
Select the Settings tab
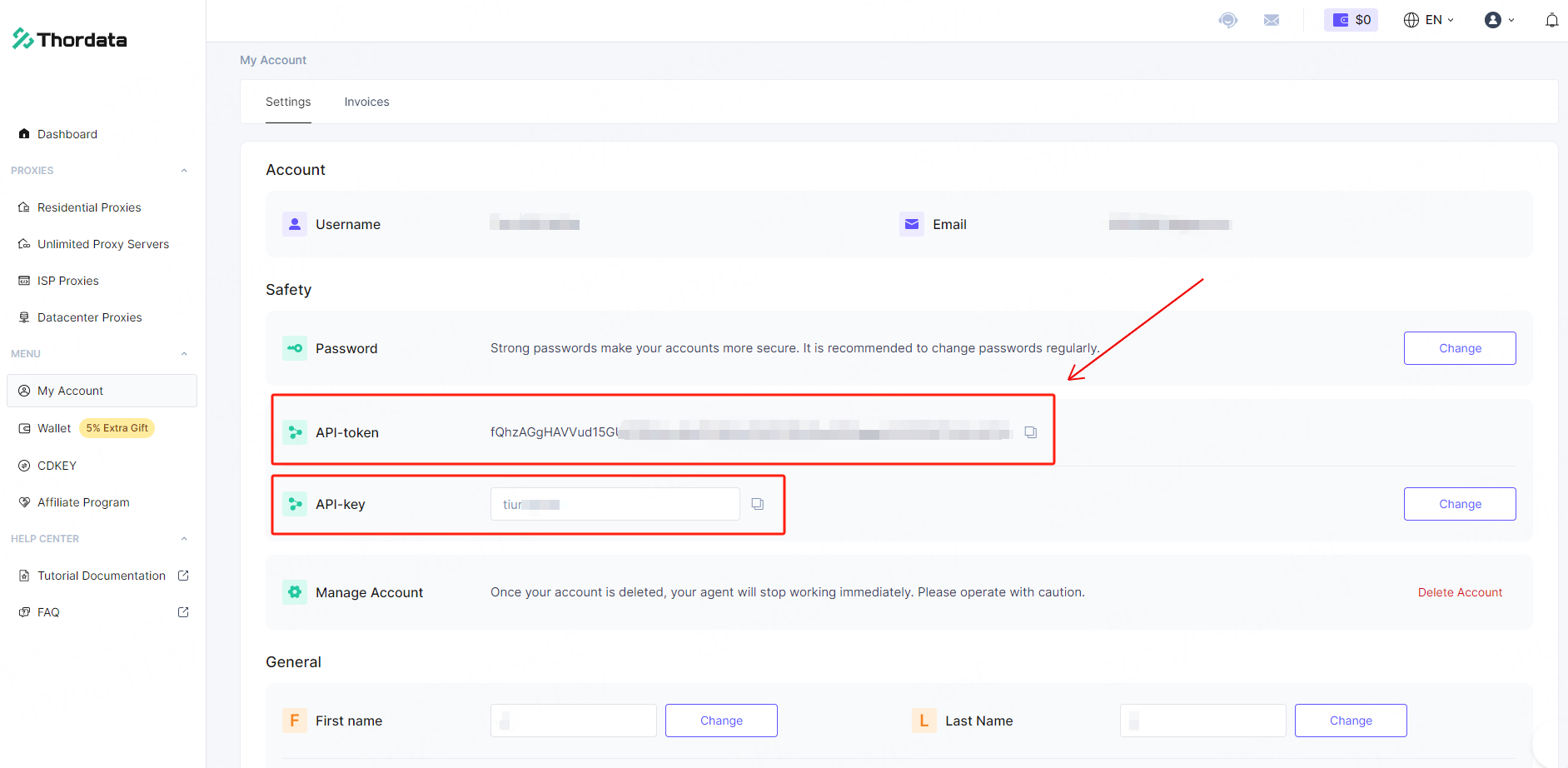coord(288,102)
